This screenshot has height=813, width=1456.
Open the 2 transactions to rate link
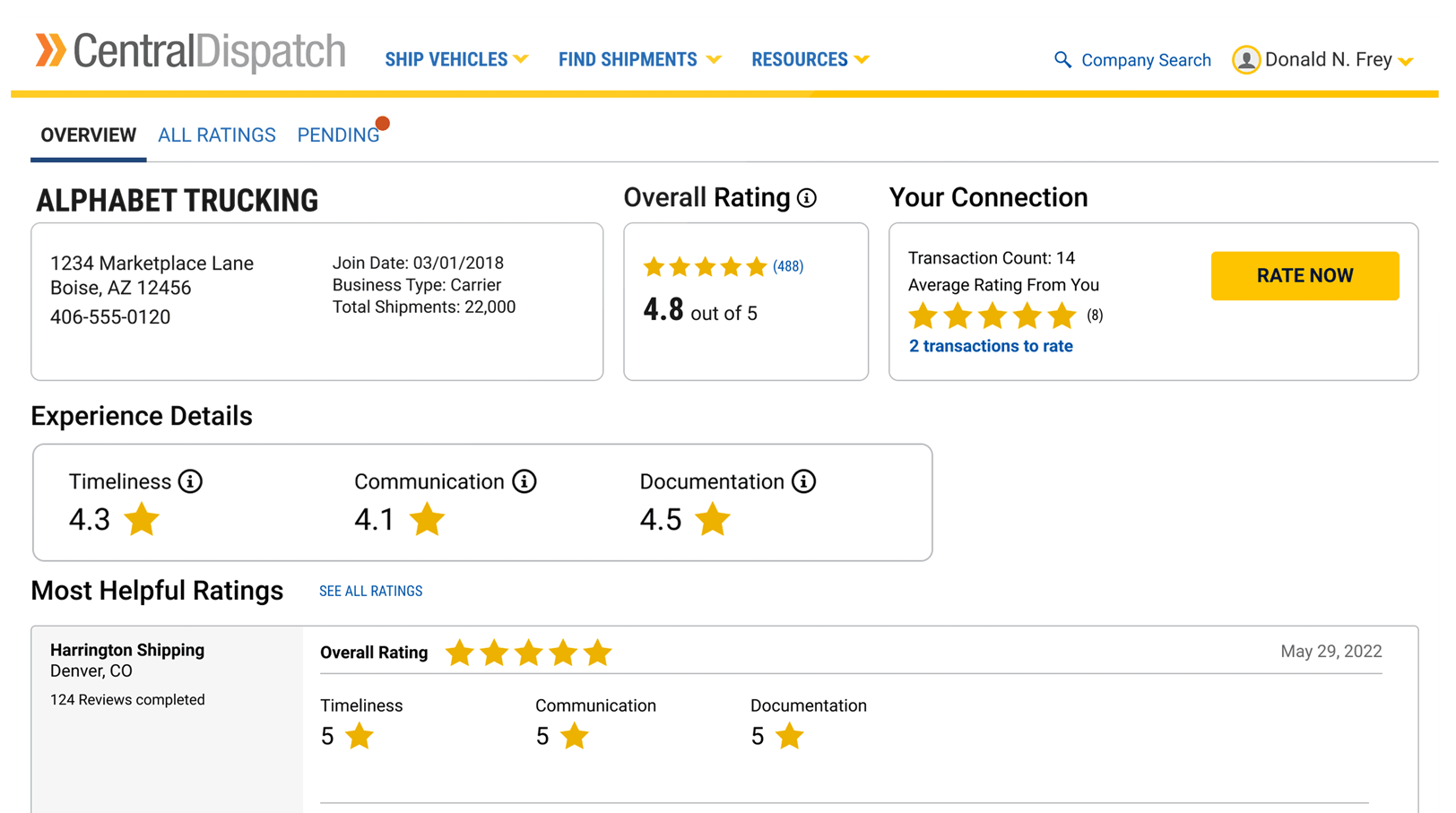991,346
